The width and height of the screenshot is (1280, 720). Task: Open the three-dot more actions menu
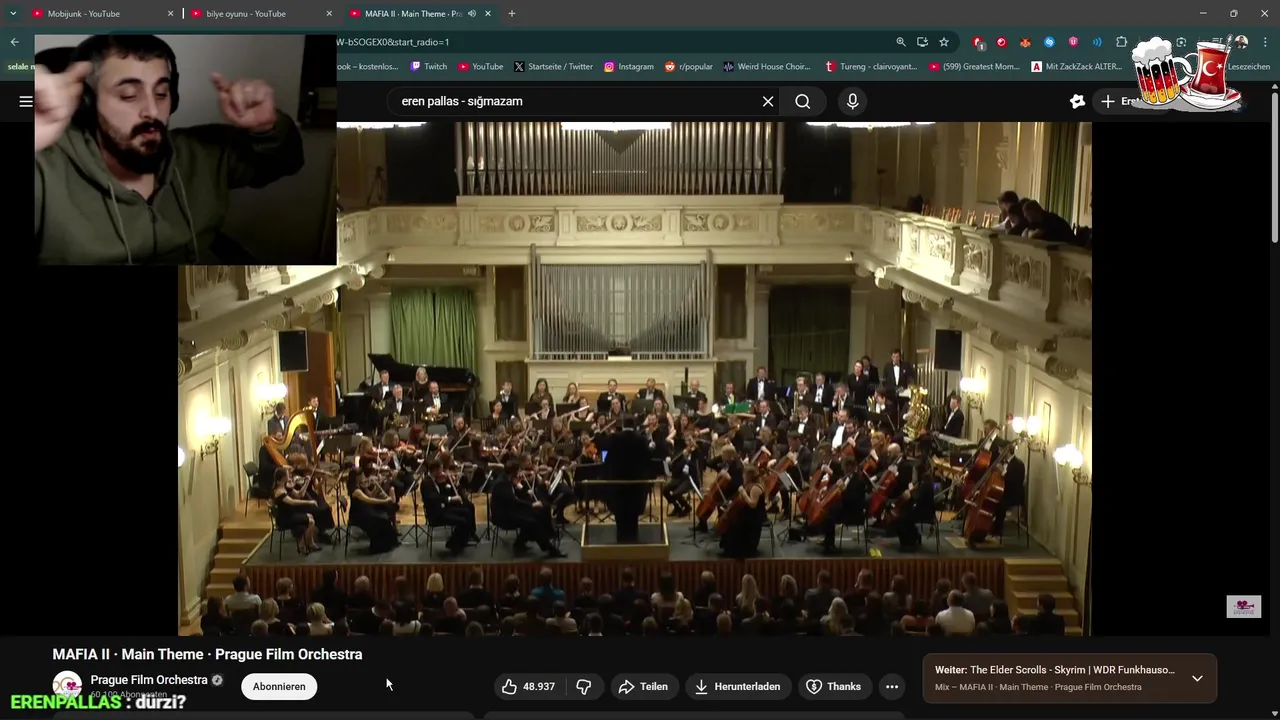(x=892, y=686)
